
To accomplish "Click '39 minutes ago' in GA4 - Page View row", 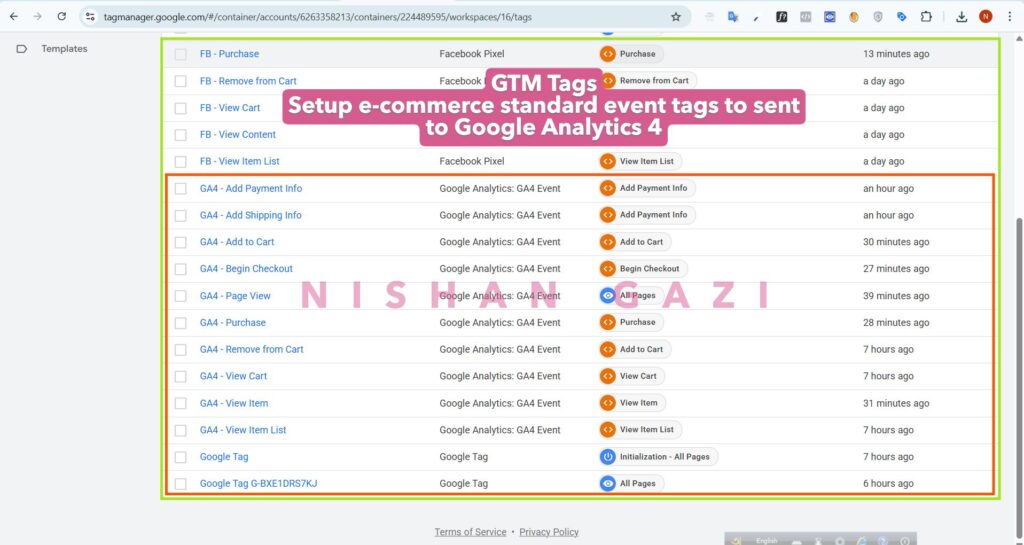I will point(896,296).
